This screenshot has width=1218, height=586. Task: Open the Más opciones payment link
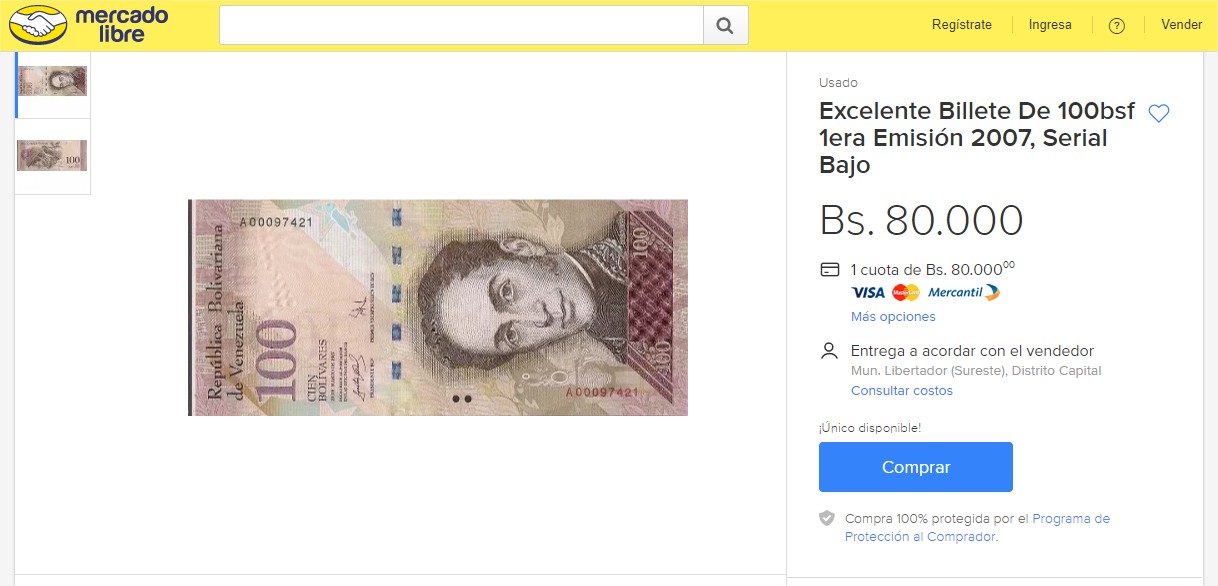pos(893,317)
